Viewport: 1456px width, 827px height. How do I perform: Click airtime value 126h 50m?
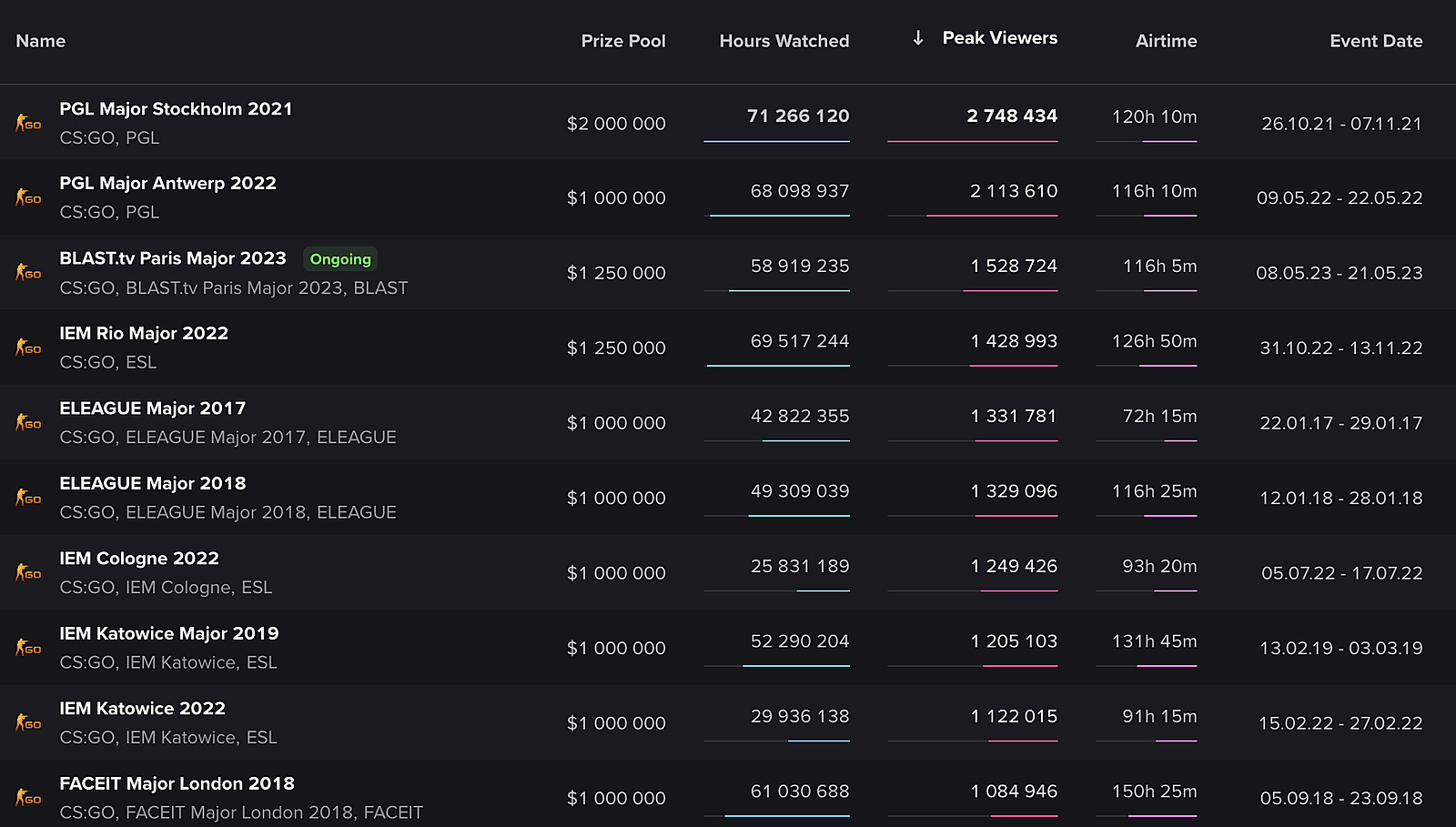click(x=1155, y=341)
